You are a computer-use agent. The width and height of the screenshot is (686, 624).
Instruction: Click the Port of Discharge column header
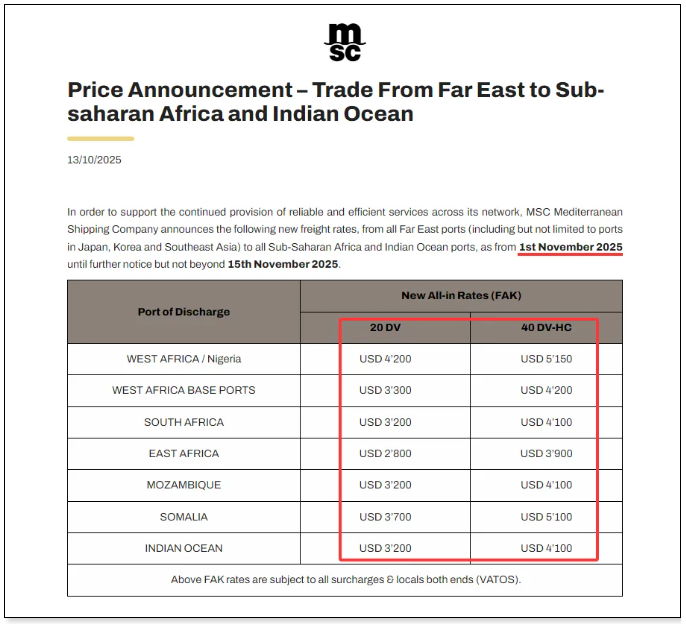click(184, 312)
